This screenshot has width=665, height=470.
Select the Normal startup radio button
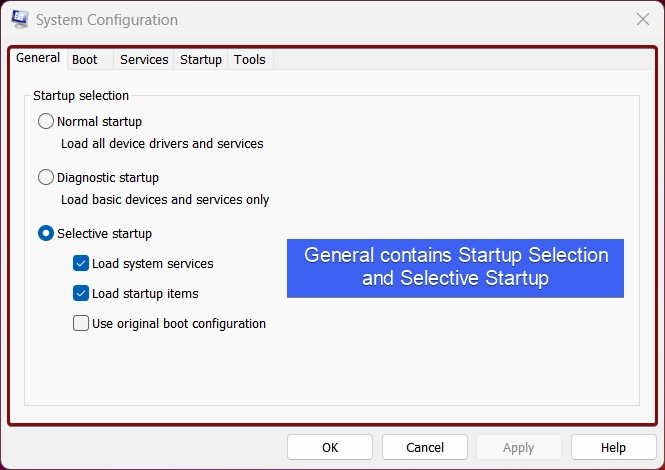tap(46, 121)
